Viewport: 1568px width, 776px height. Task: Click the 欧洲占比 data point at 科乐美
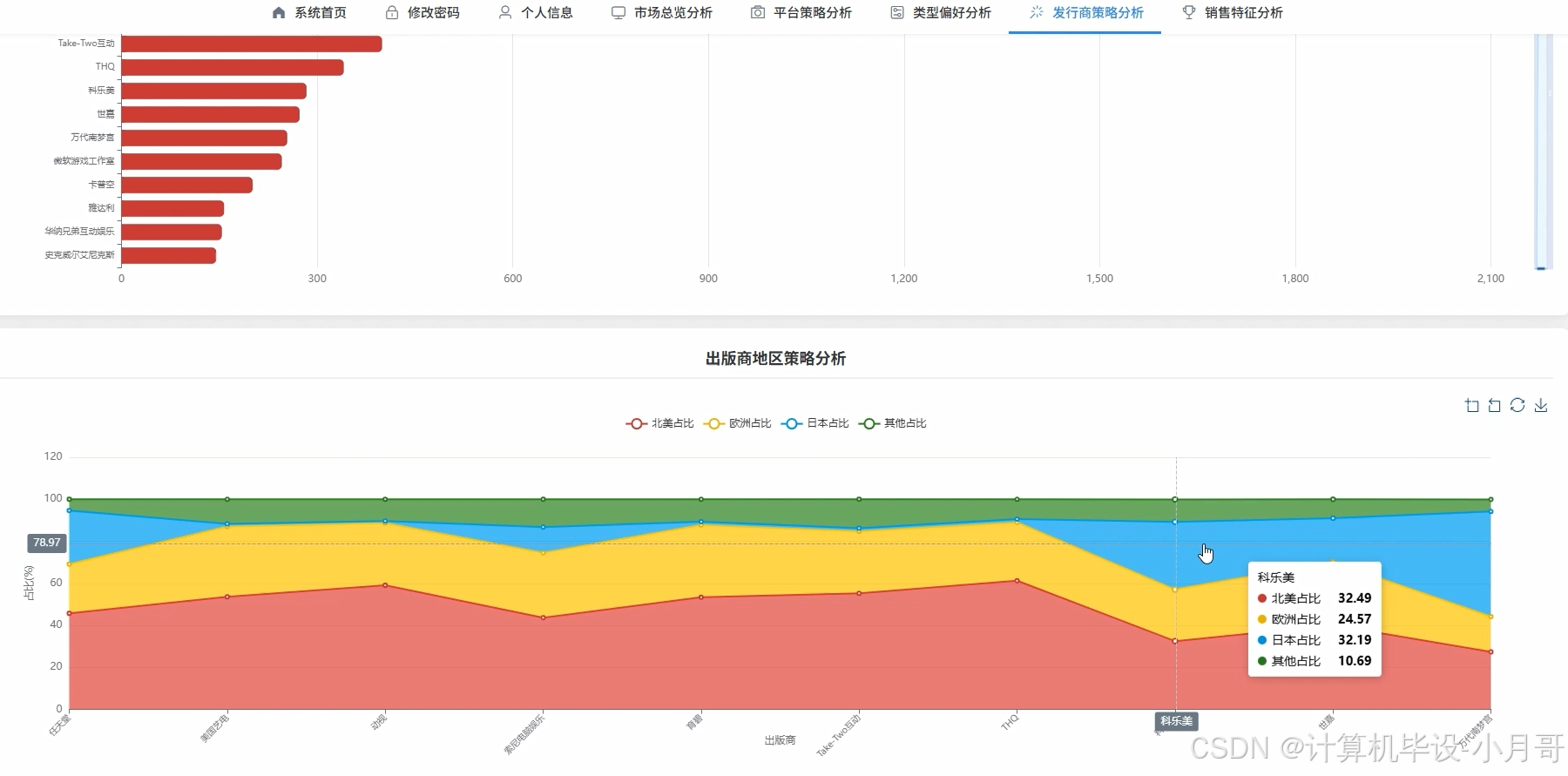[1175, 590]
